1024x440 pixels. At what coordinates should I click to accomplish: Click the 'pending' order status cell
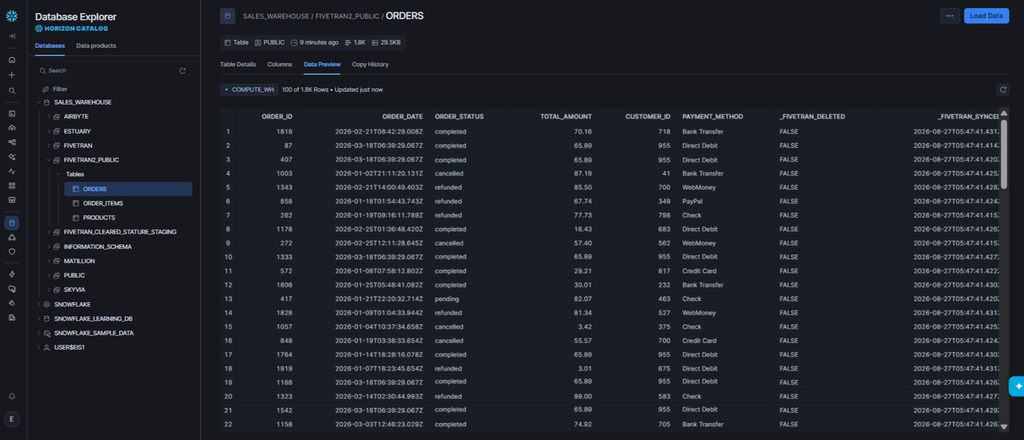(447, 298)
